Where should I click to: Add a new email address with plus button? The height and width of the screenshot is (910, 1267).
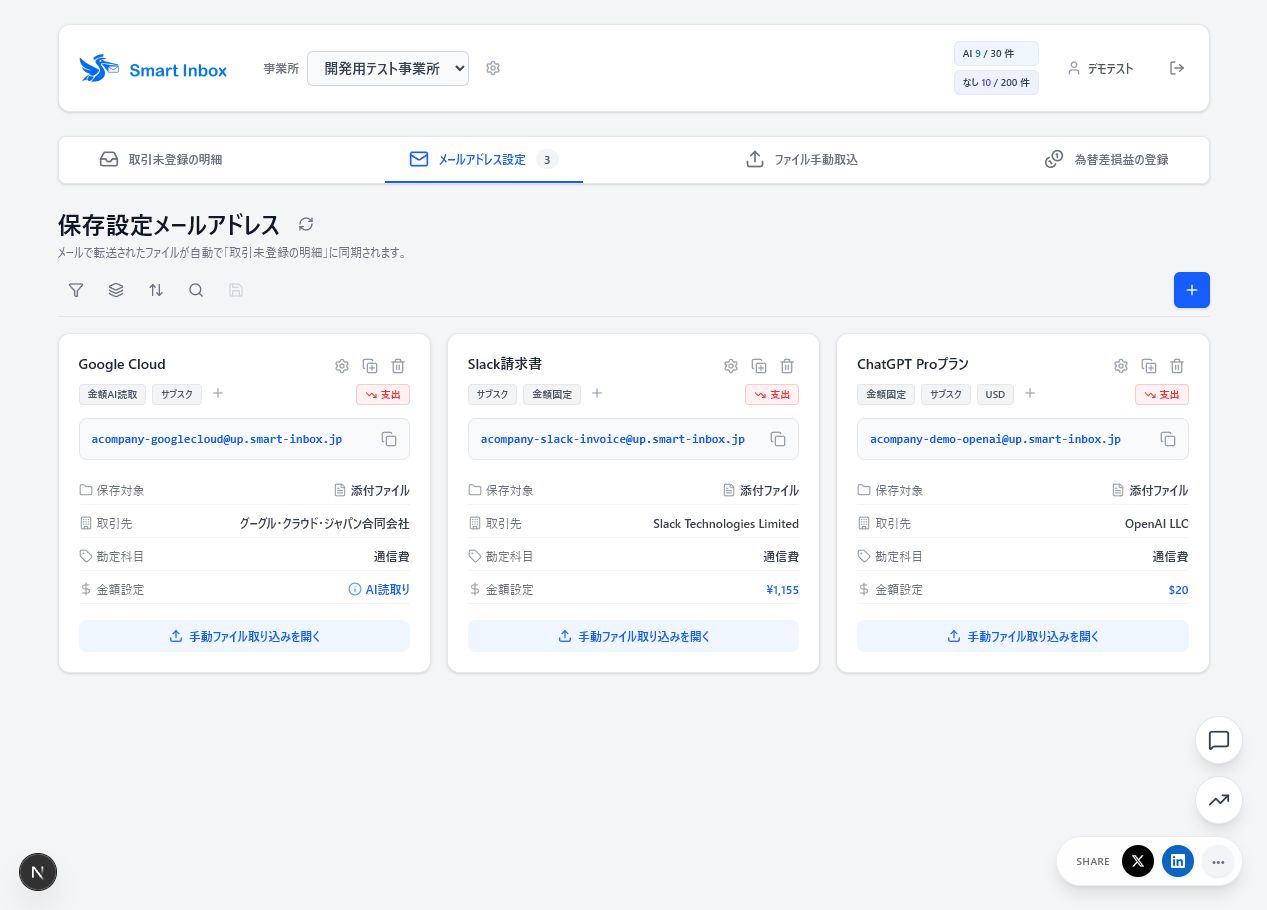1192,290
